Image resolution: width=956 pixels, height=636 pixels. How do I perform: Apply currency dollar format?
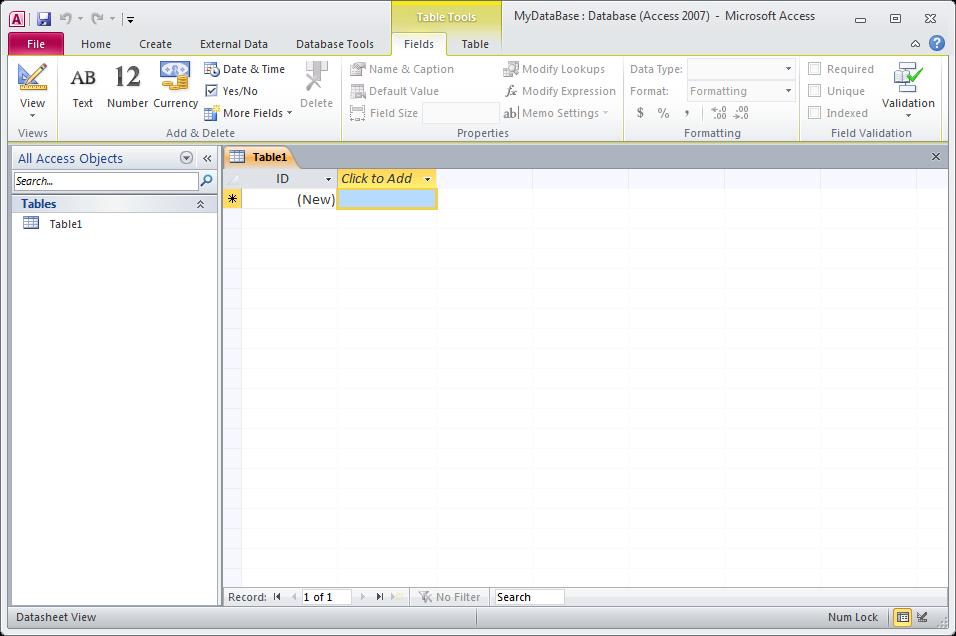(640, 113)
